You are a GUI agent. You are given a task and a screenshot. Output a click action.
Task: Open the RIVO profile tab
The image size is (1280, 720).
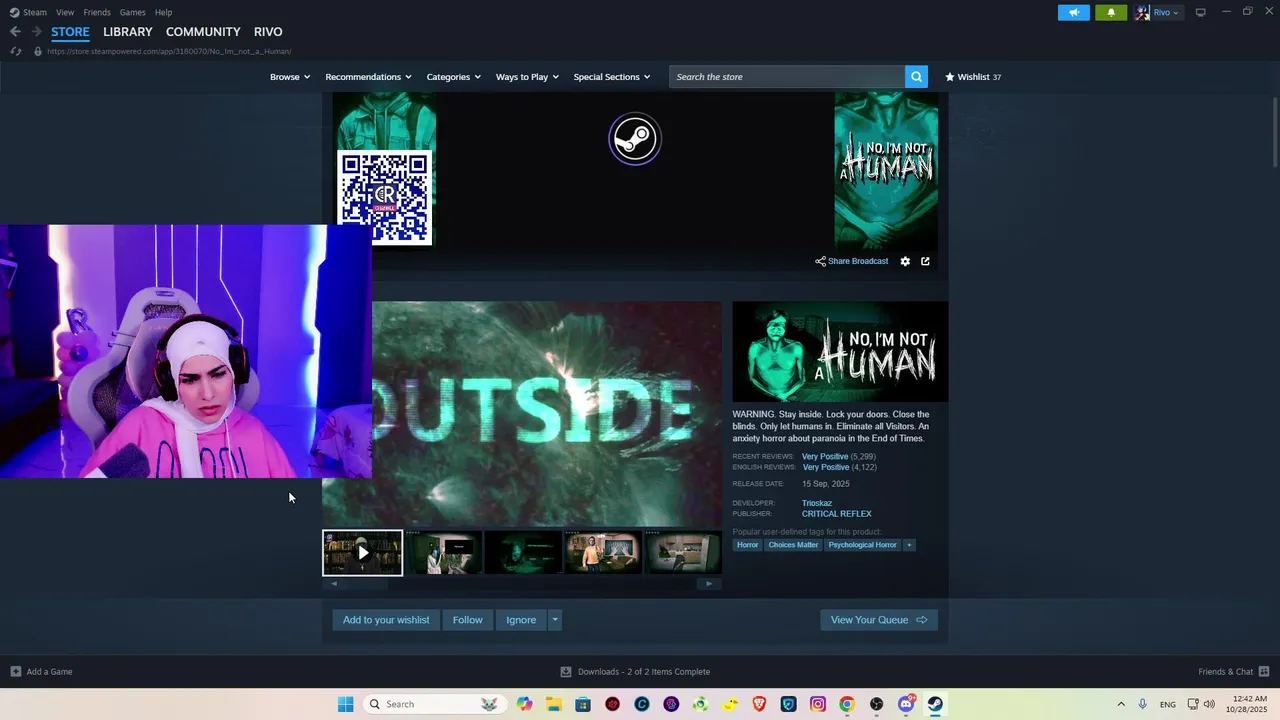pyautogui.click(x=268, y=32)
